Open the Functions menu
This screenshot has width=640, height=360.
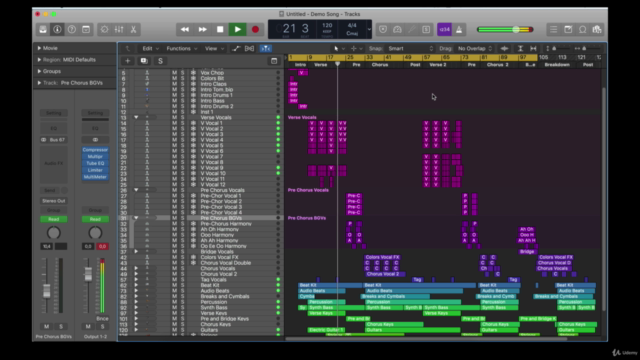pyautogui.click(x=182, y=49)
